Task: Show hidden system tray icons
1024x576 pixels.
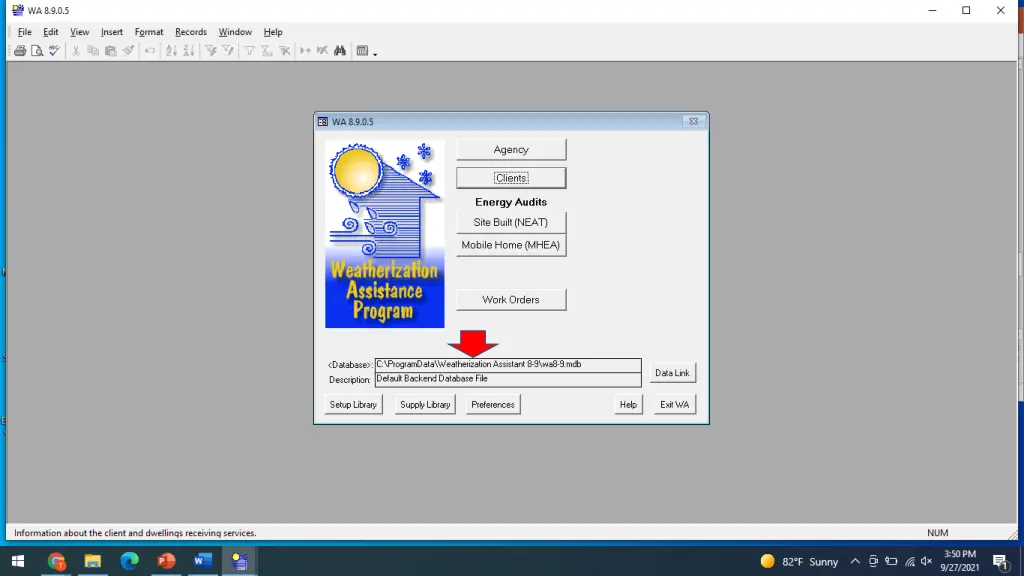Action: point(855,561)
